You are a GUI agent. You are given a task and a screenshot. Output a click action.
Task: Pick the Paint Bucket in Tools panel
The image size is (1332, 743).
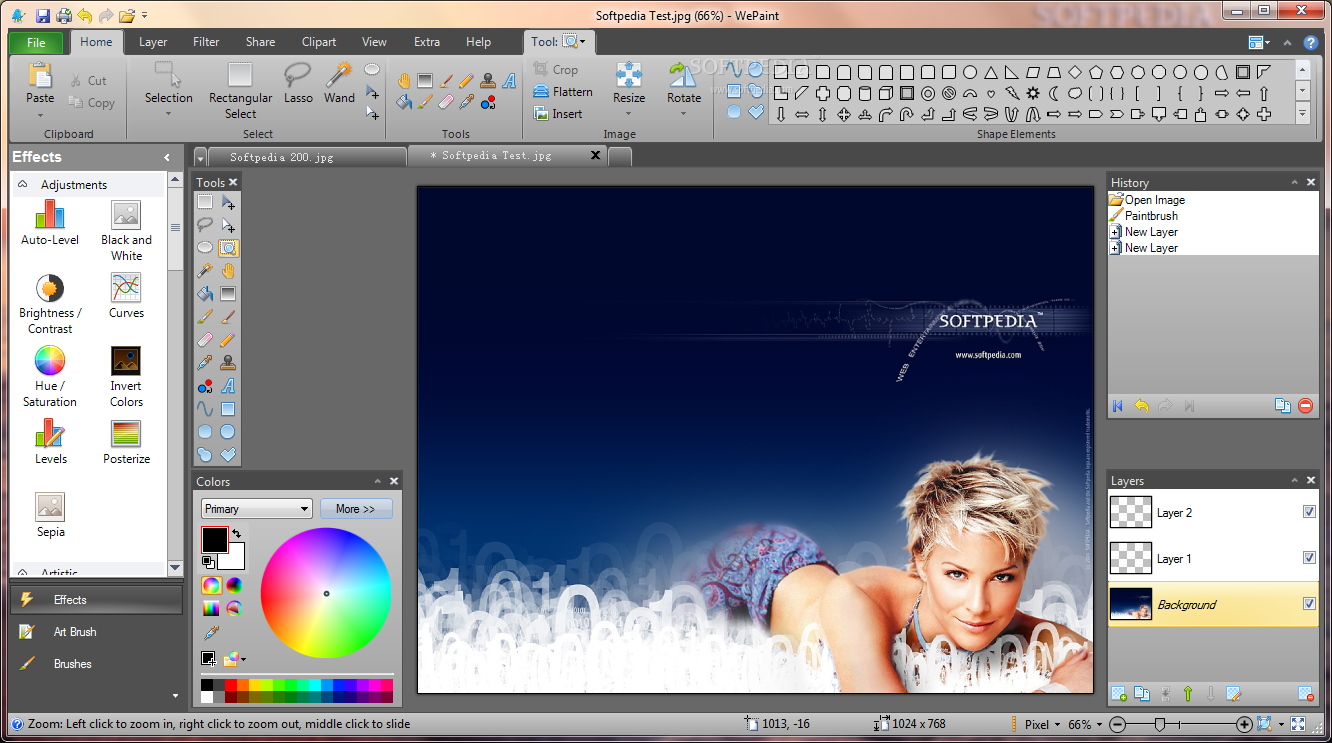tap(205, 293)
